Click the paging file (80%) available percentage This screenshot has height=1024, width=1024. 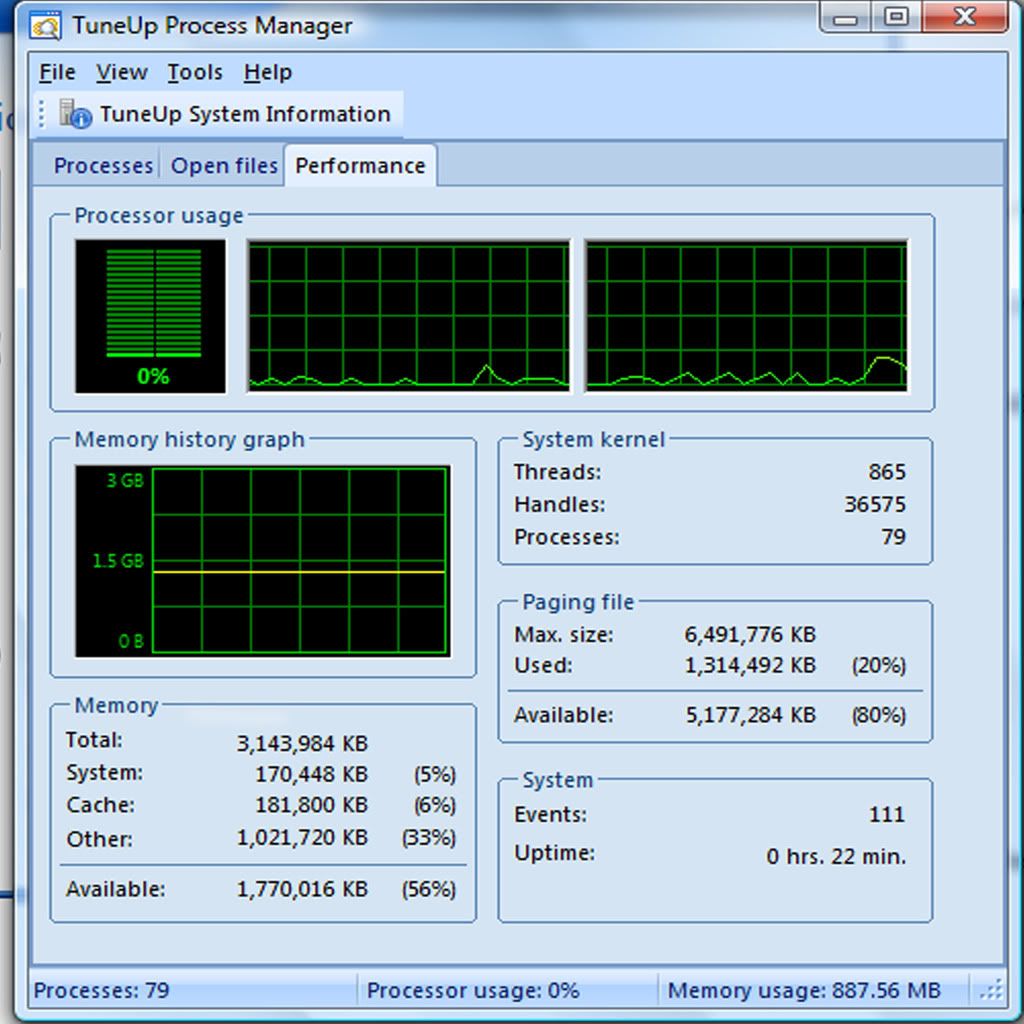[x=878, y=715]
